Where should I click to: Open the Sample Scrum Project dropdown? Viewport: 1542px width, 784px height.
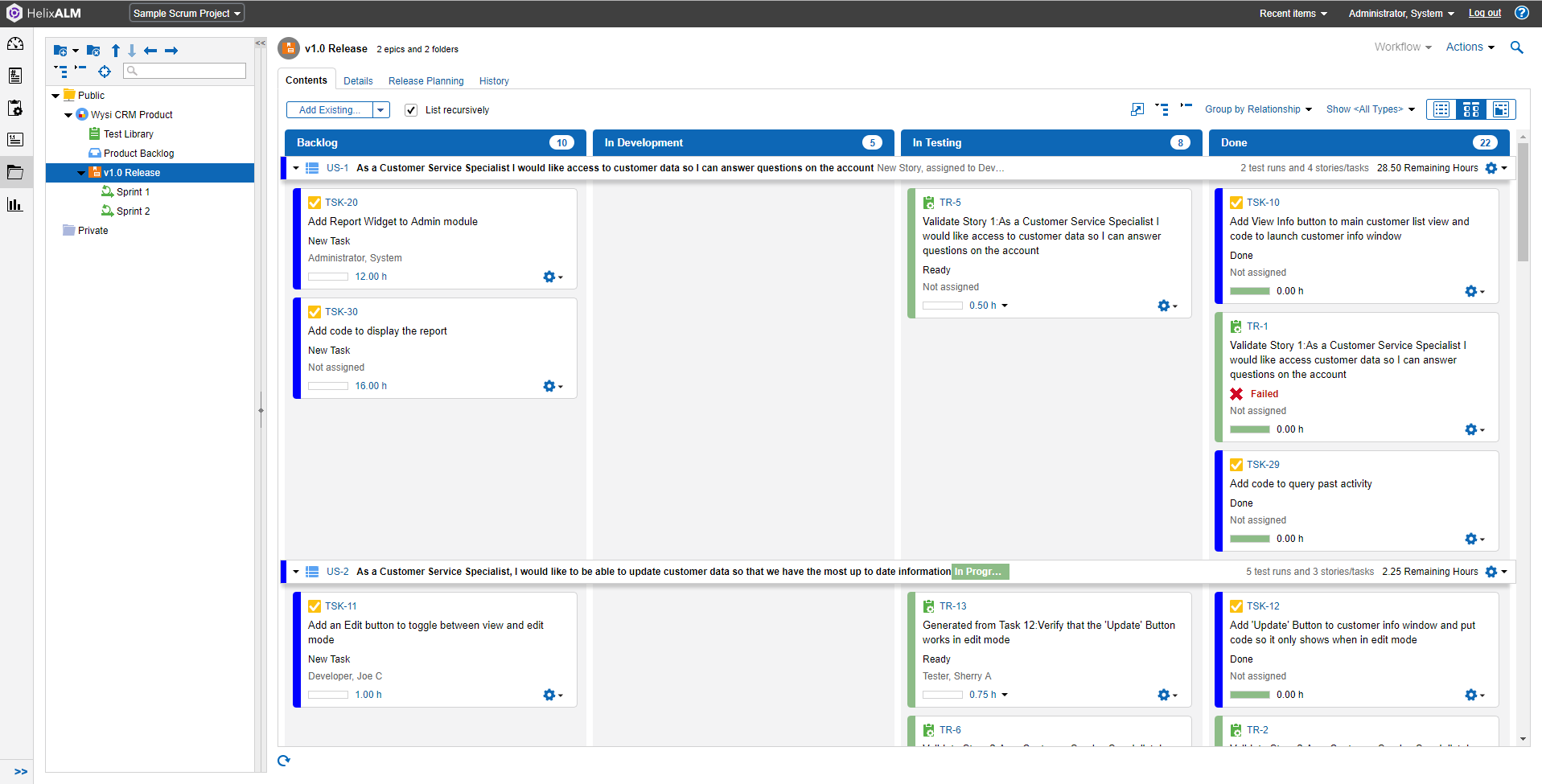click(x=187, y=14)
